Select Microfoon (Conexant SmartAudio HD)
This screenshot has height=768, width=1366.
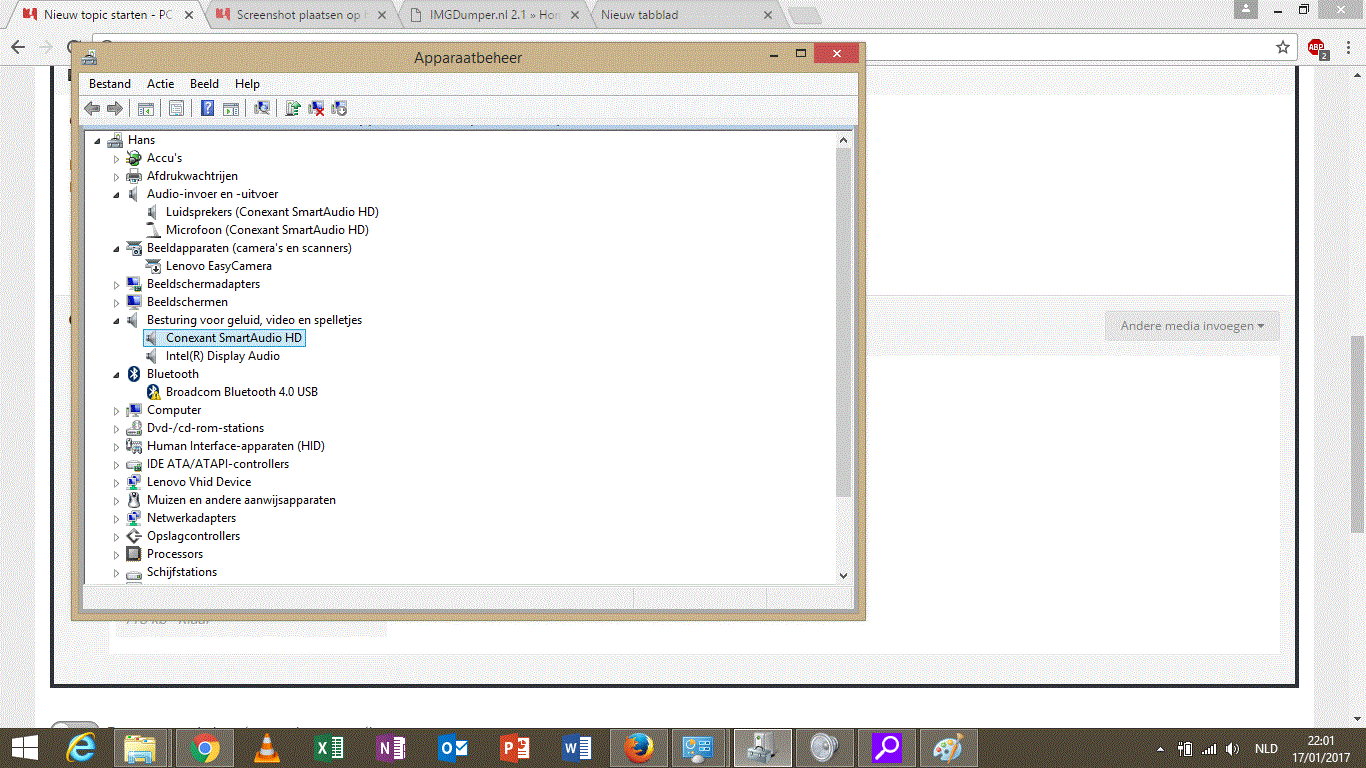267,230
